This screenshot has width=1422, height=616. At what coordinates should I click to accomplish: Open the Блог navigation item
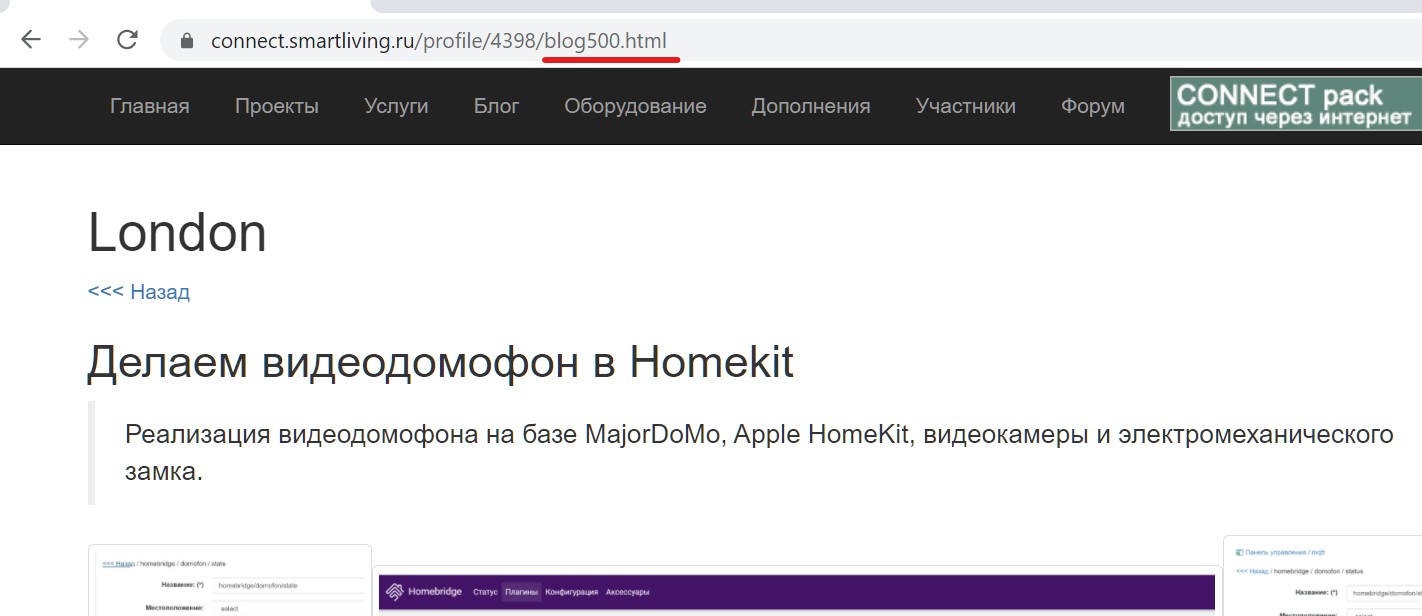coord(497,106)
